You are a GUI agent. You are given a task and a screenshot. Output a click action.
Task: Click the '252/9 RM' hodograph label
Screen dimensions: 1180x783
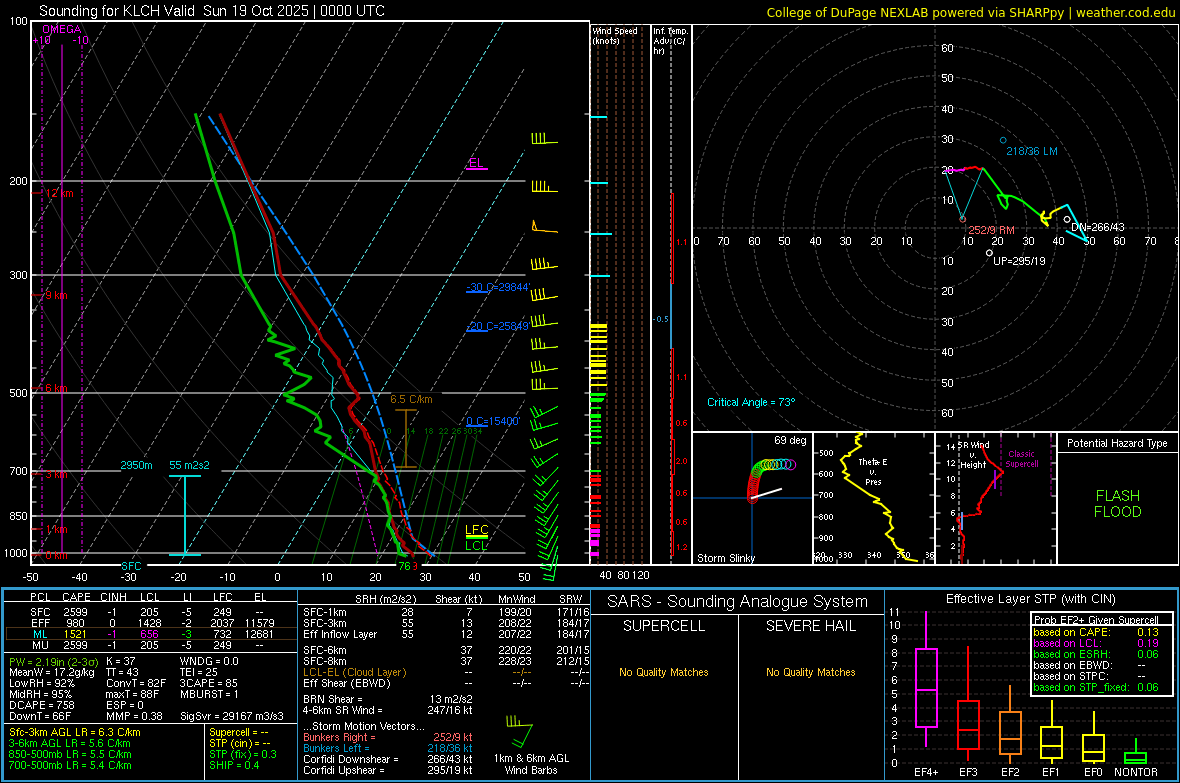point(991,230)
